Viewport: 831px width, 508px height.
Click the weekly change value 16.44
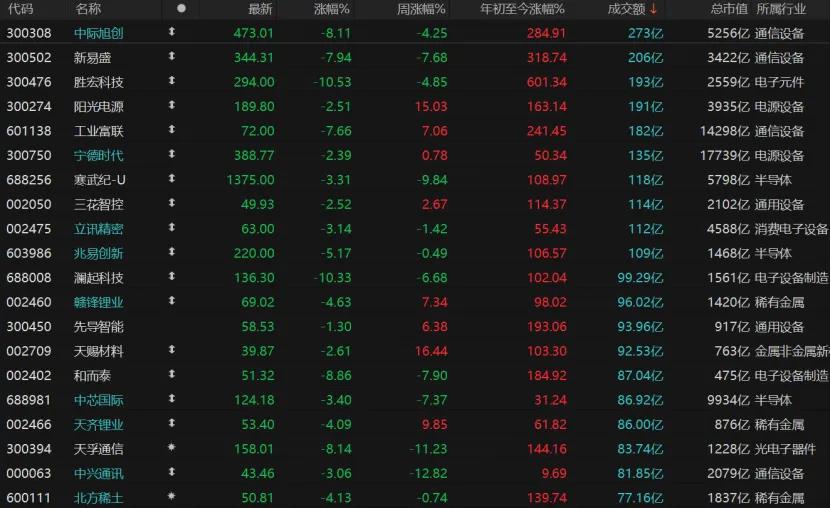pyautogui.click(x=431, y=351)
